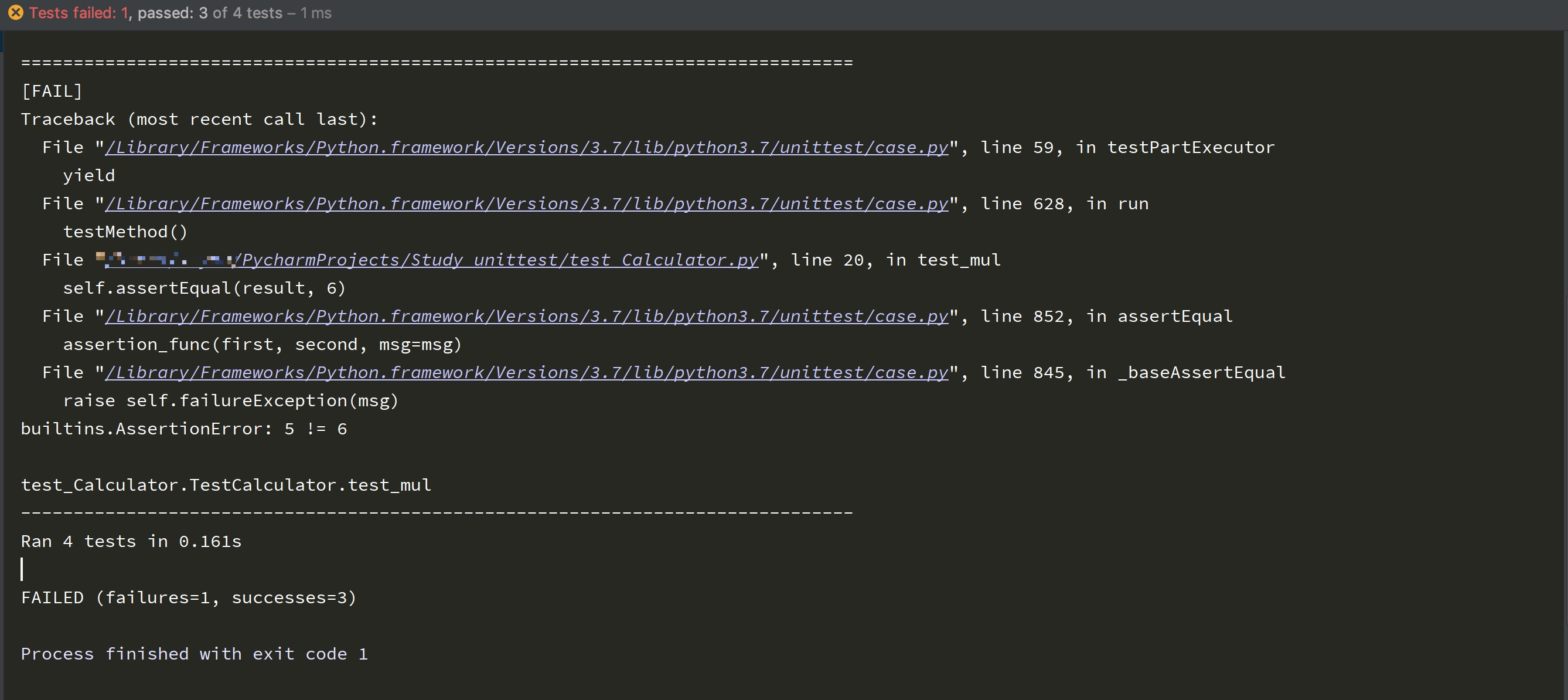Screen dimensions: 1568x700
Task: Click the 'raise self.failureException(msg)' line
Action: pos(231,401)
